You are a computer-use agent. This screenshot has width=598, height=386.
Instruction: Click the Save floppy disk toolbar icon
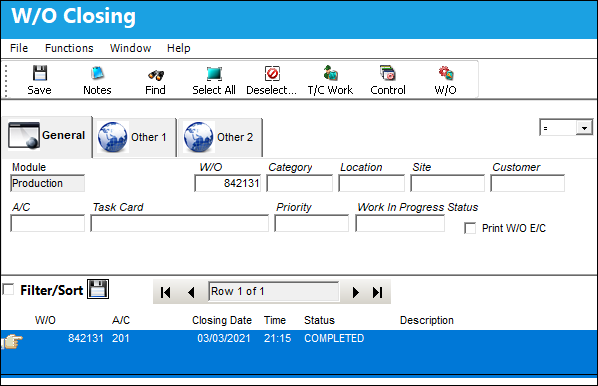pos(40,73)
